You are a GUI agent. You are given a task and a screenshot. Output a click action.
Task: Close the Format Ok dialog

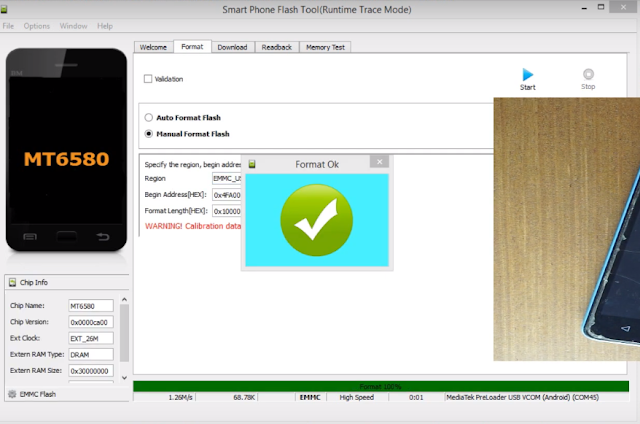(x=380, y=162)
